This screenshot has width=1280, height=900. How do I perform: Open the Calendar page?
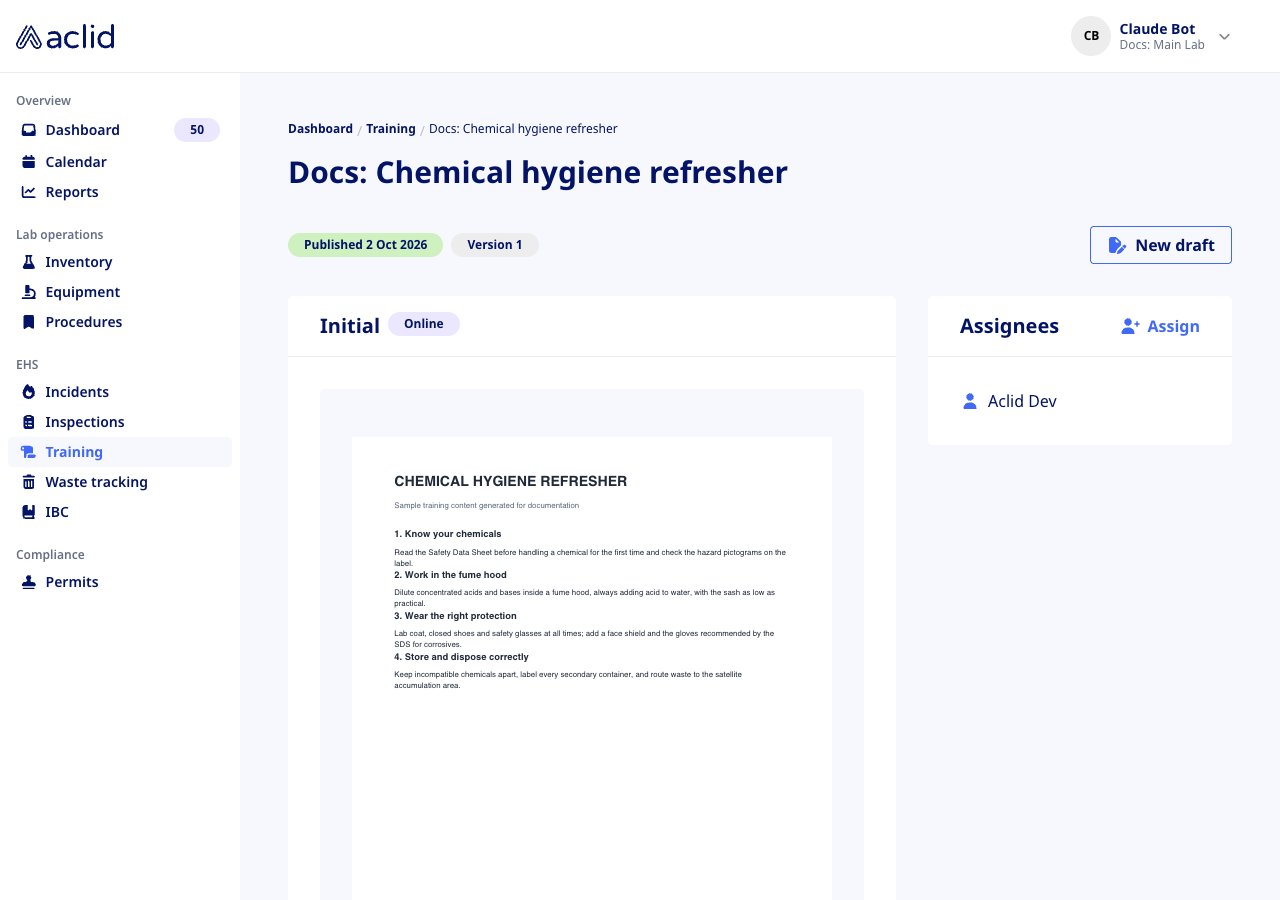point(120,162)
